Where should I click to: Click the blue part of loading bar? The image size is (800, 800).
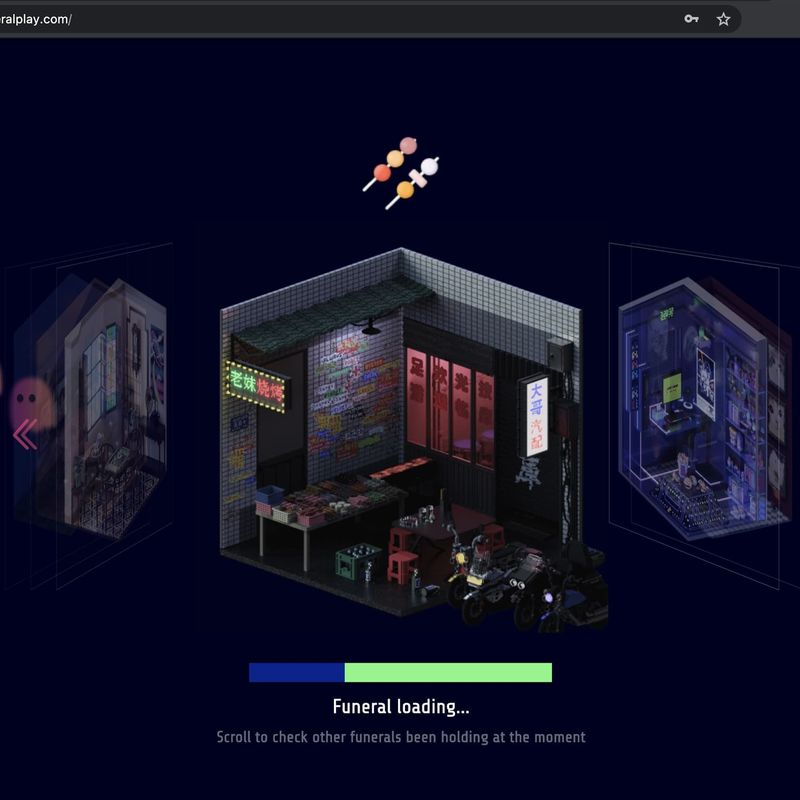point(296,672)
